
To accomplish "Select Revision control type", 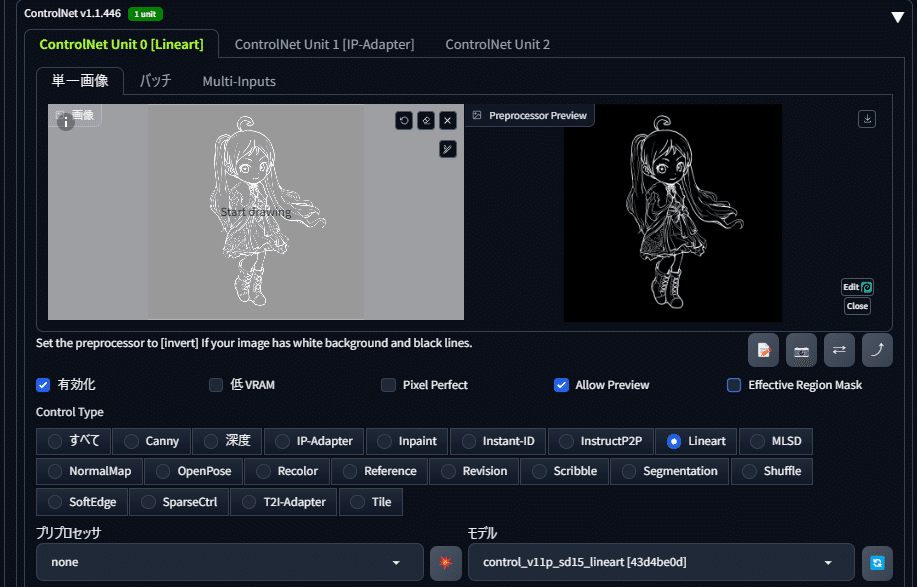I will tap(474, 471).
